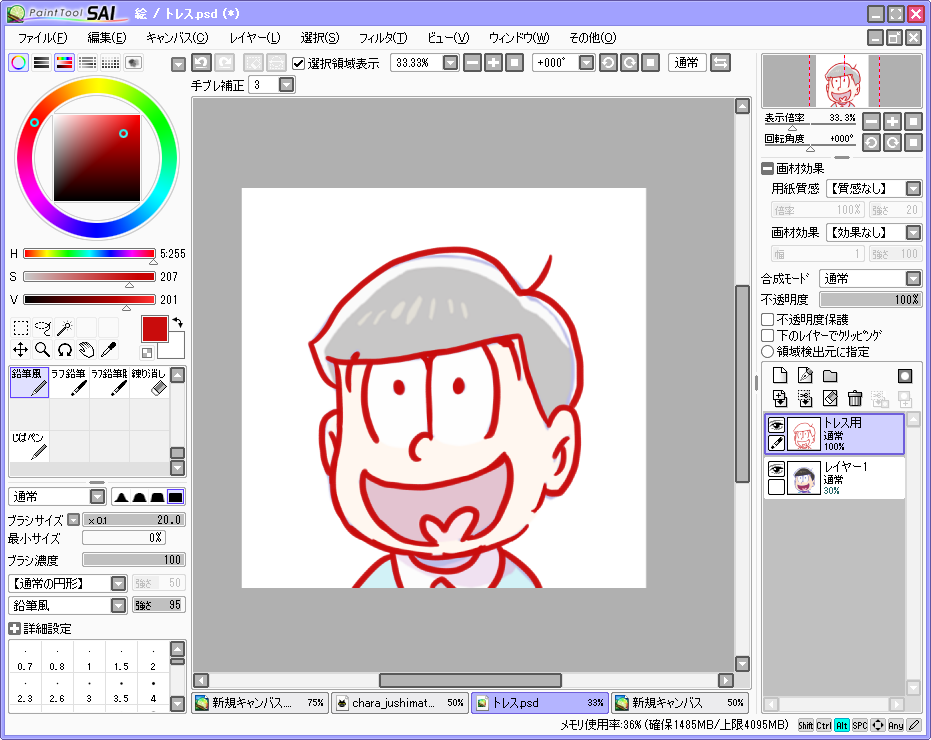Toggle the swatches panel icon
931x740 pixels.
pyautogui.click(x=110, y=62)
